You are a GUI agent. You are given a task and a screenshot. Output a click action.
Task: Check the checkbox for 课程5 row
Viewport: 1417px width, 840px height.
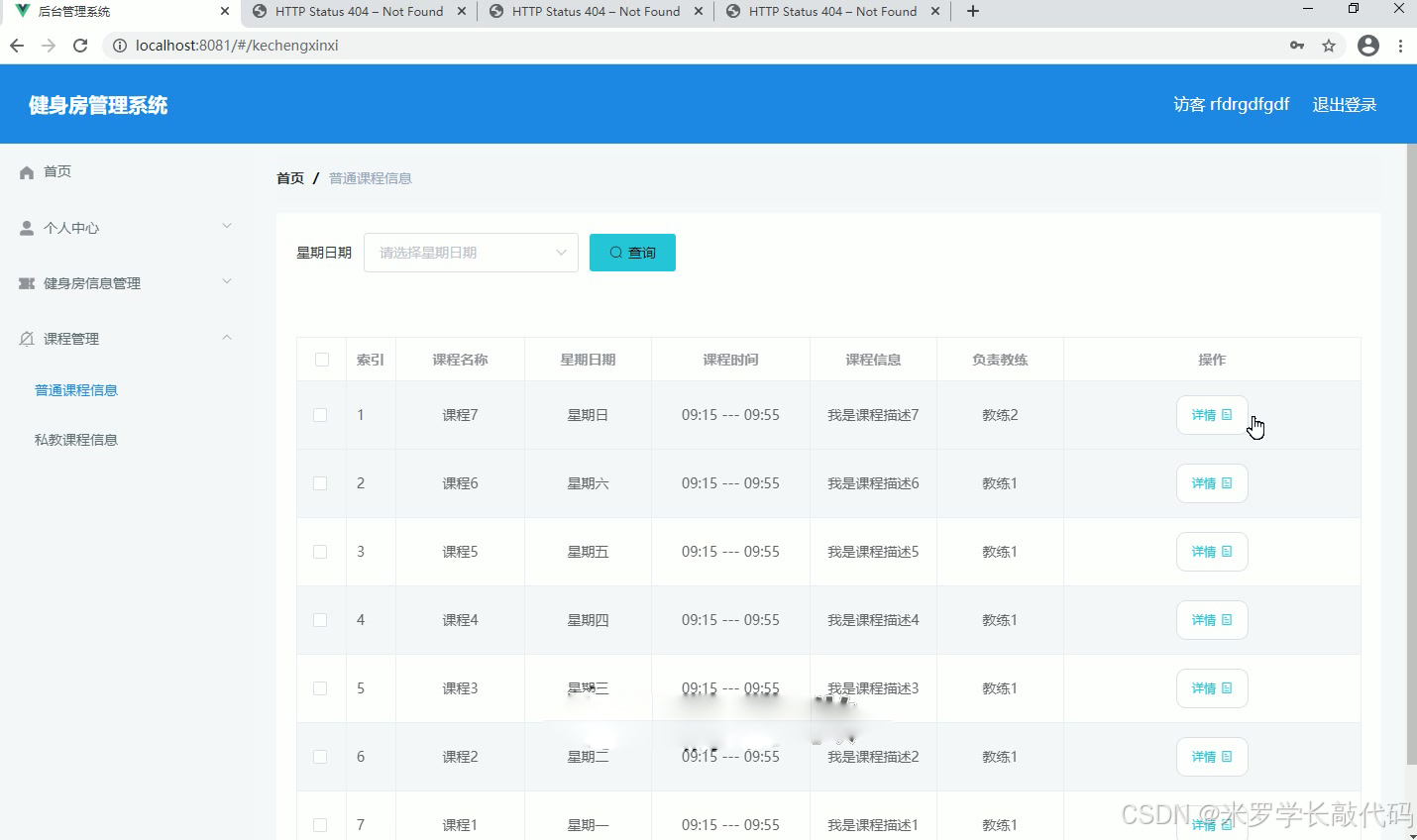pyautogui.click(x=321, y=552)
